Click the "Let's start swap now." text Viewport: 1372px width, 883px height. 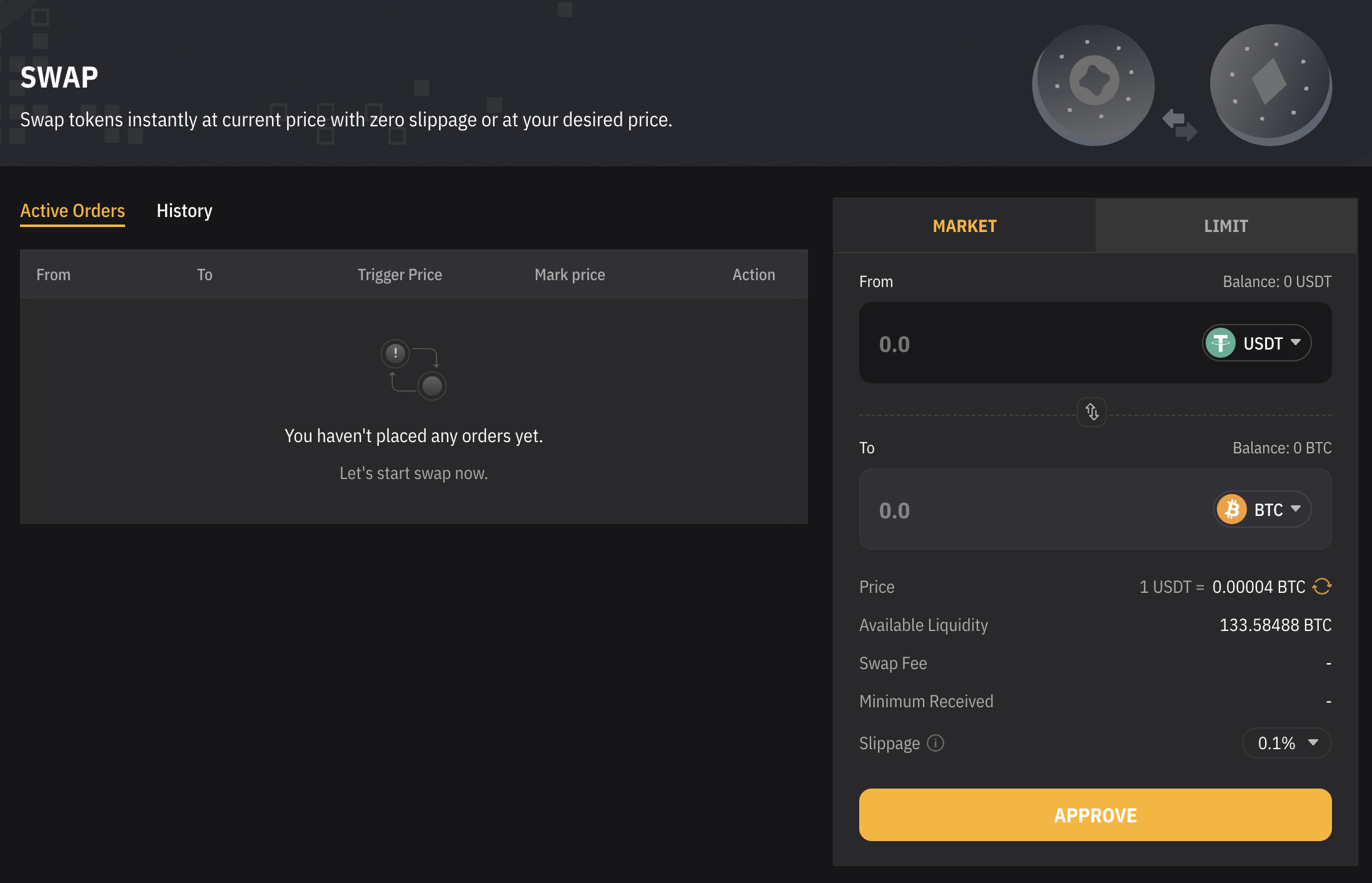[x=413, y=473]
